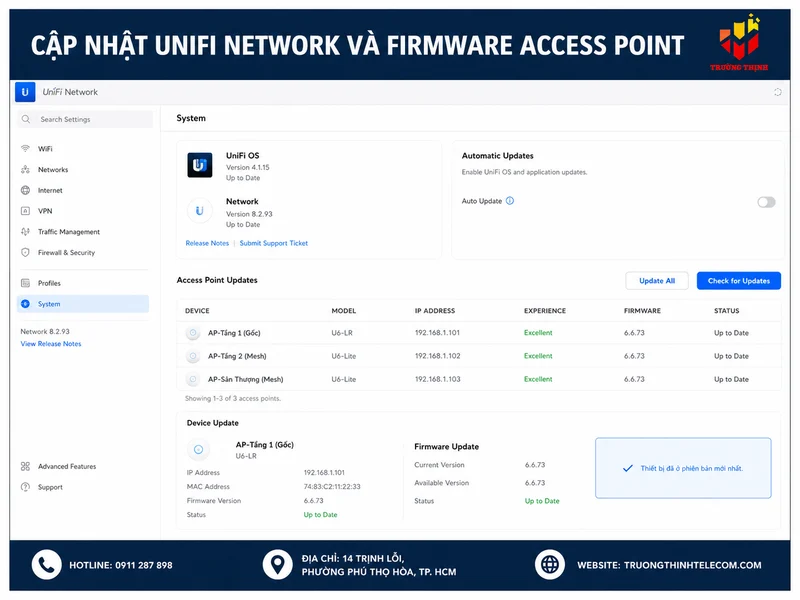The height and width of the screenshot is (600, 800).
Task: Click the MAC address 74:83:C2:11:22:33
Action: (x=332, y=487)
